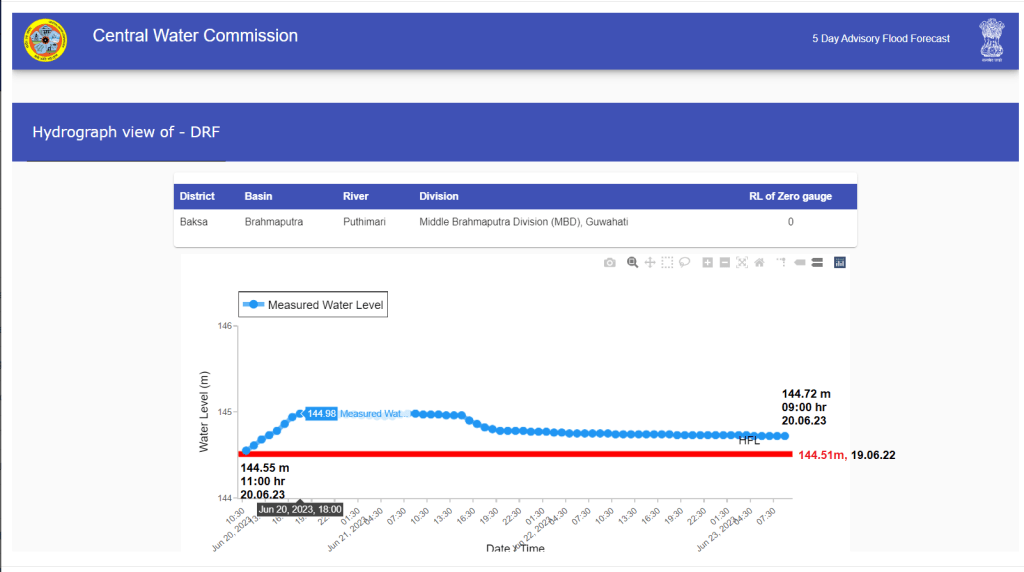Open 5 Day Advisory Flood Forecast
The width and height of the screenshot is (1024, 572).
pyautogui.click(x=881, y=39)
